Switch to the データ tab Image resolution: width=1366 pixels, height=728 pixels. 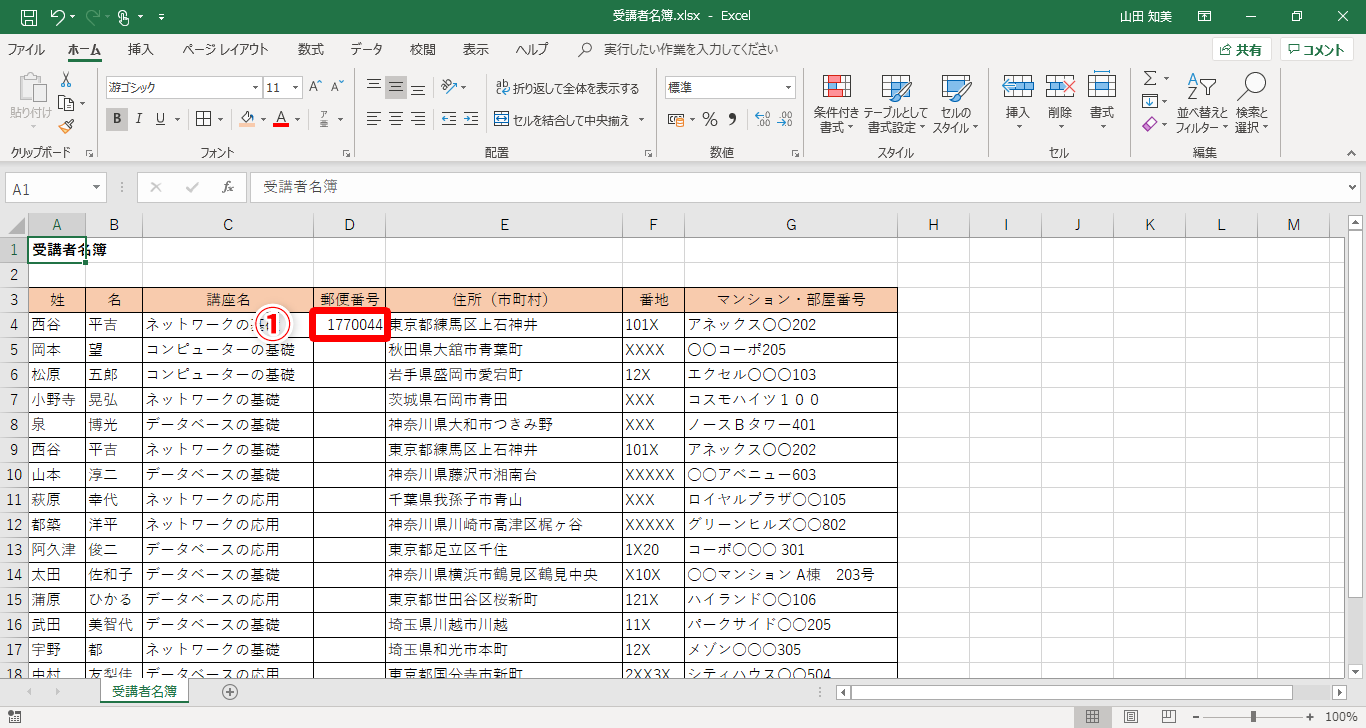pyautogui.click(x=367, y=49)
